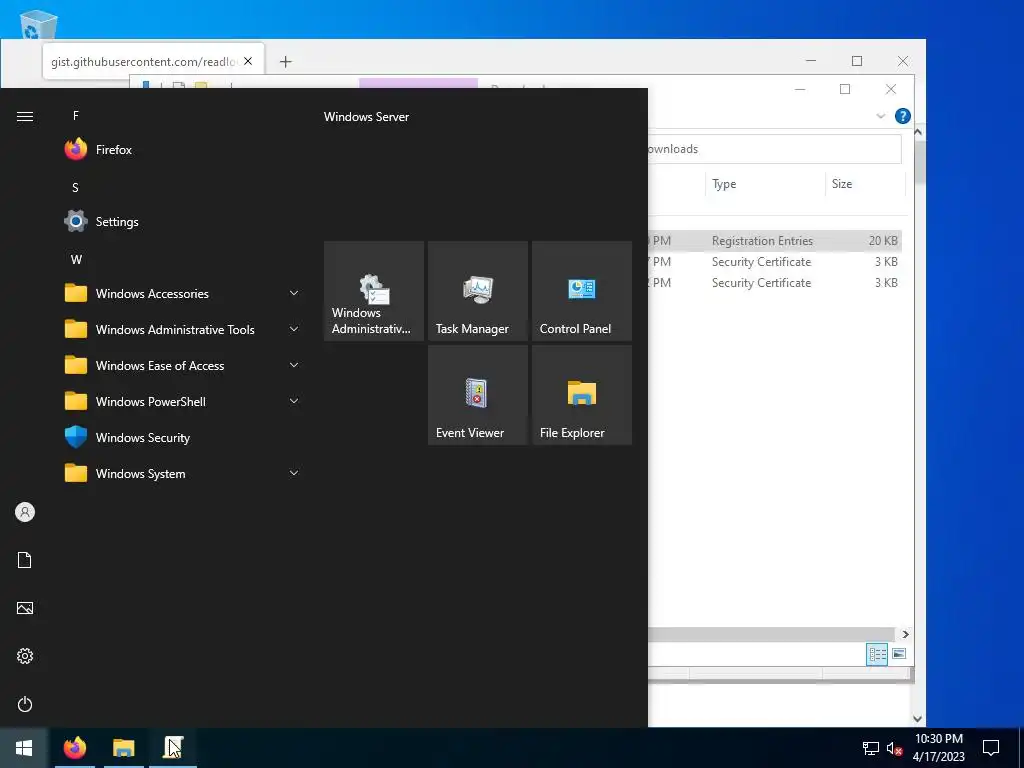Switch Explorer to large icons view
The width and height of the screenshot is (1024, 768).
[899, 654]
